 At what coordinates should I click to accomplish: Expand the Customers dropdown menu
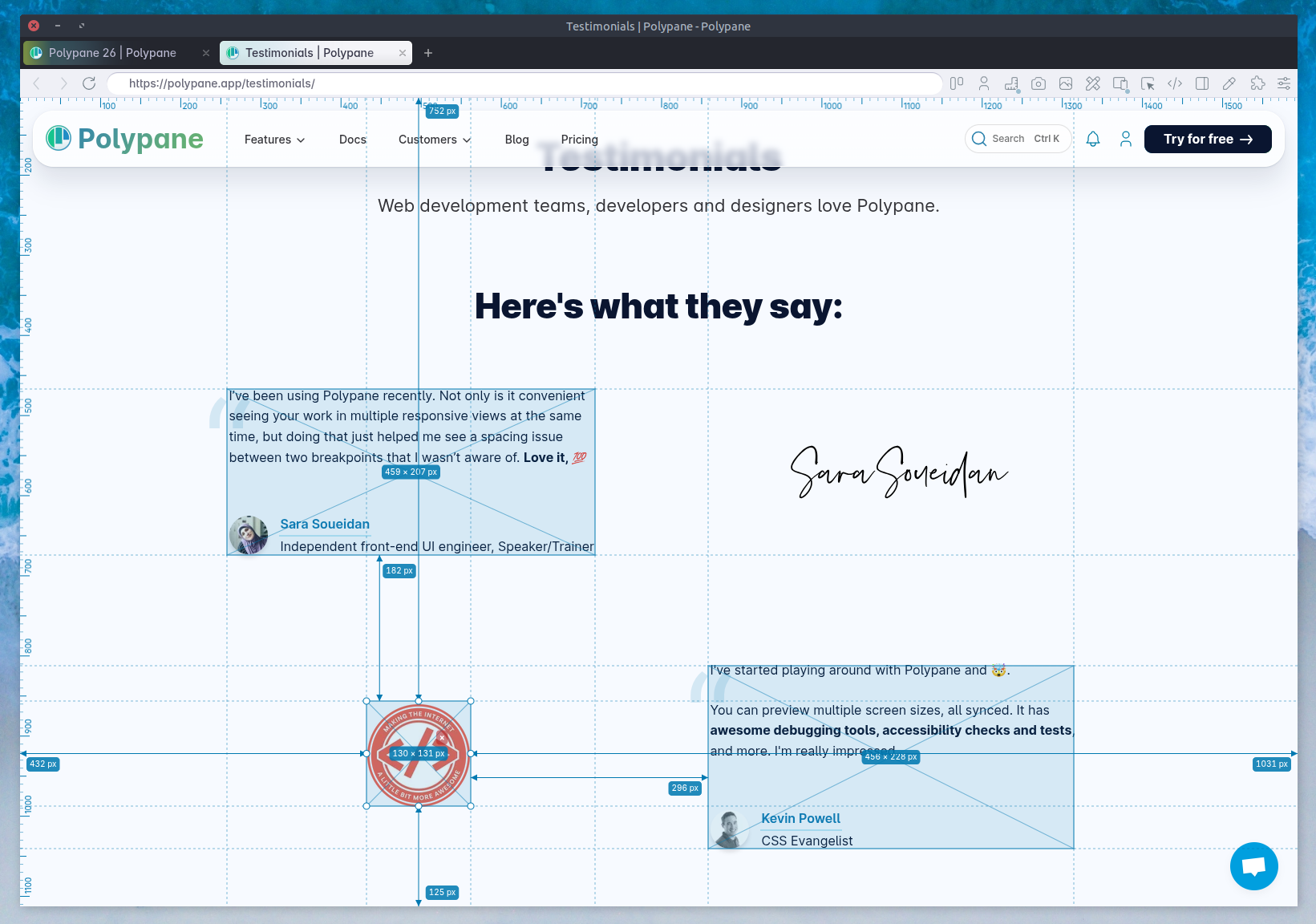pyautogui.click(x=435, y=140)
